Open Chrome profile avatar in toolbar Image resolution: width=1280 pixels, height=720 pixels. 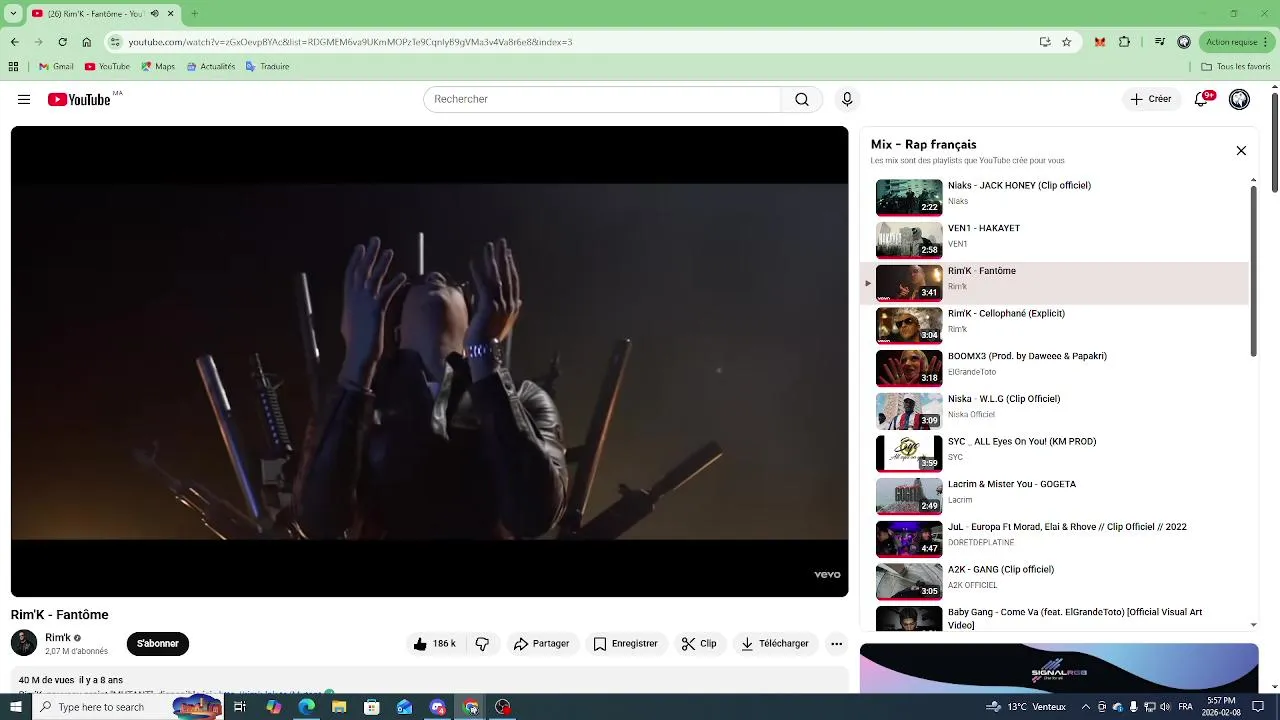pos(1184,42)
